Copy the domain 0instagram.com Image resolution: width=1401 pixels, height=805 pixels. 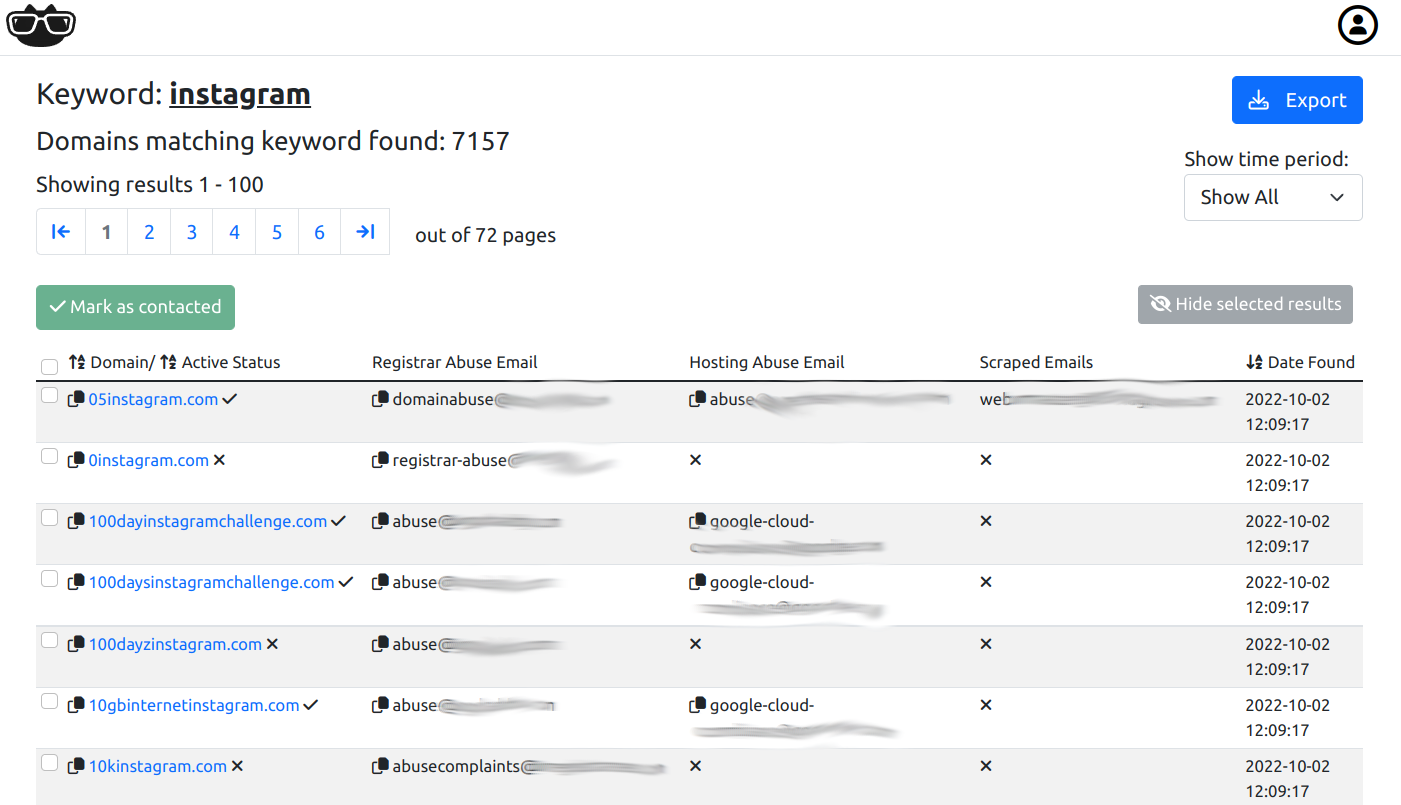click(x=76, y=461)
